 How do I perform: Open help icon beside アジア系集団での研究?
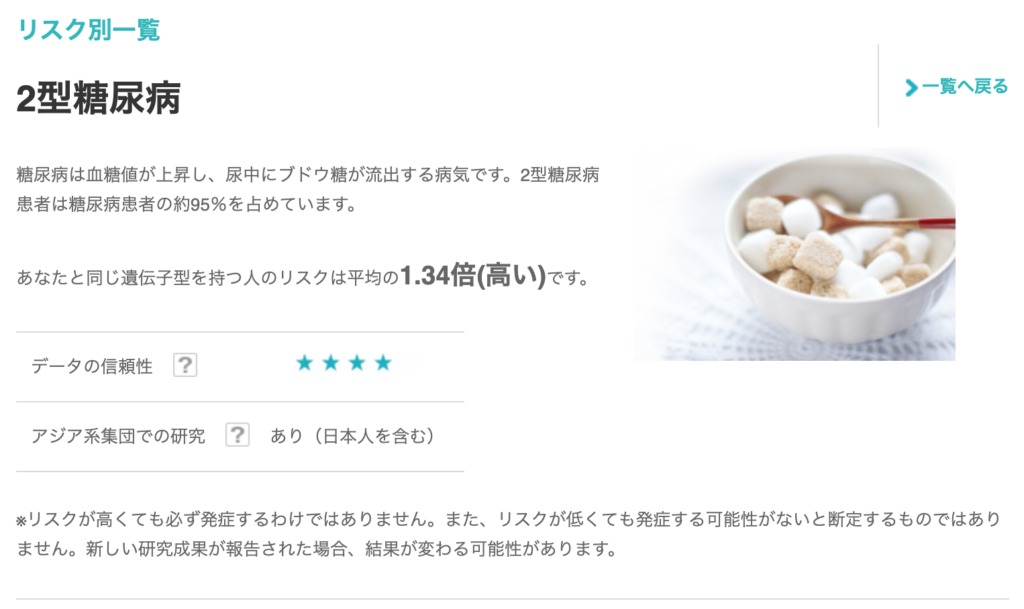[237, 435]
